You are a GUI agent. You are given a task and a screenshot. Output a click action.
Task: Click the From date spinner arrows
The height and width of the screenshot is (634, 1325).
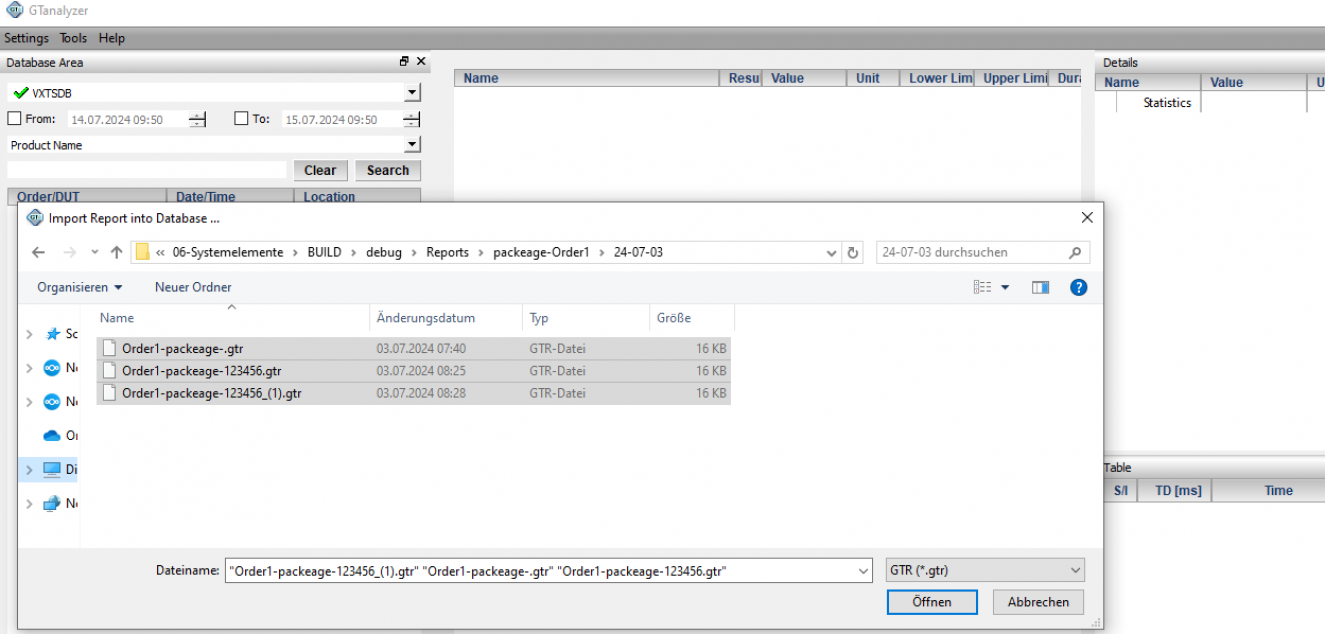click(198, 119)
